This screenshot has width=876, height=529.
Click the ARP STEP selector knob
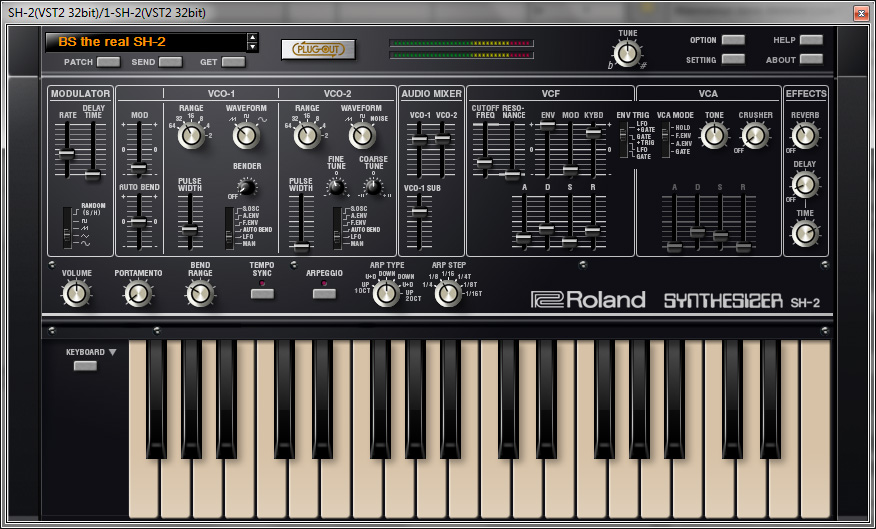(448, 293)
